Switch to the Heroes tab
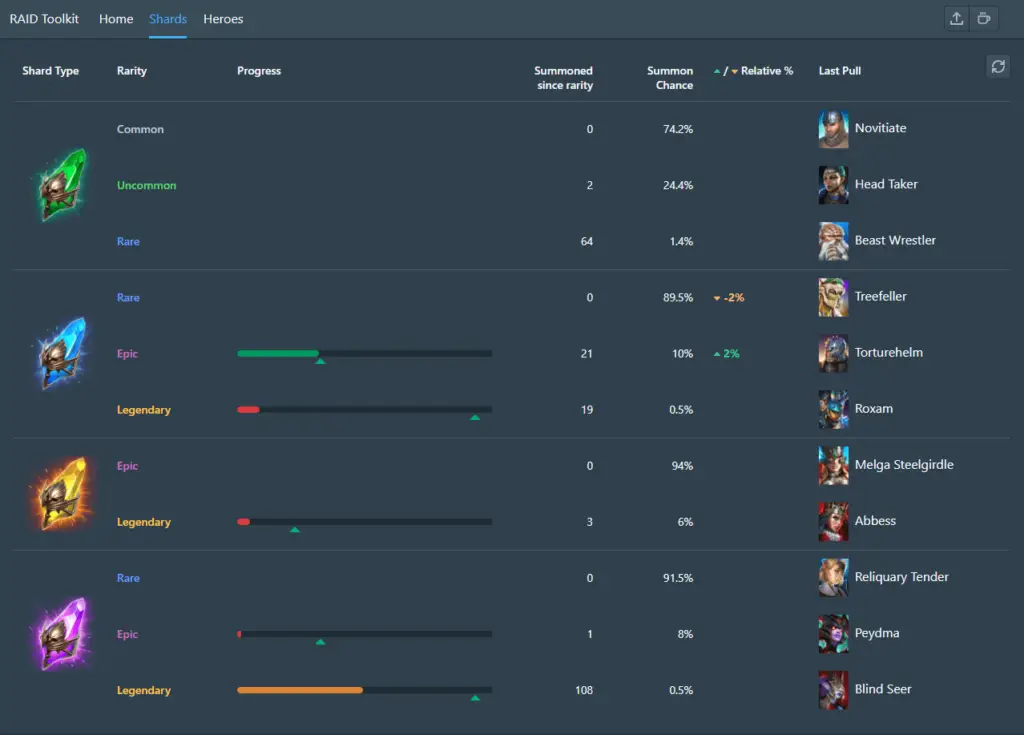The image size is (1024, 735). (x=223, y=19)
